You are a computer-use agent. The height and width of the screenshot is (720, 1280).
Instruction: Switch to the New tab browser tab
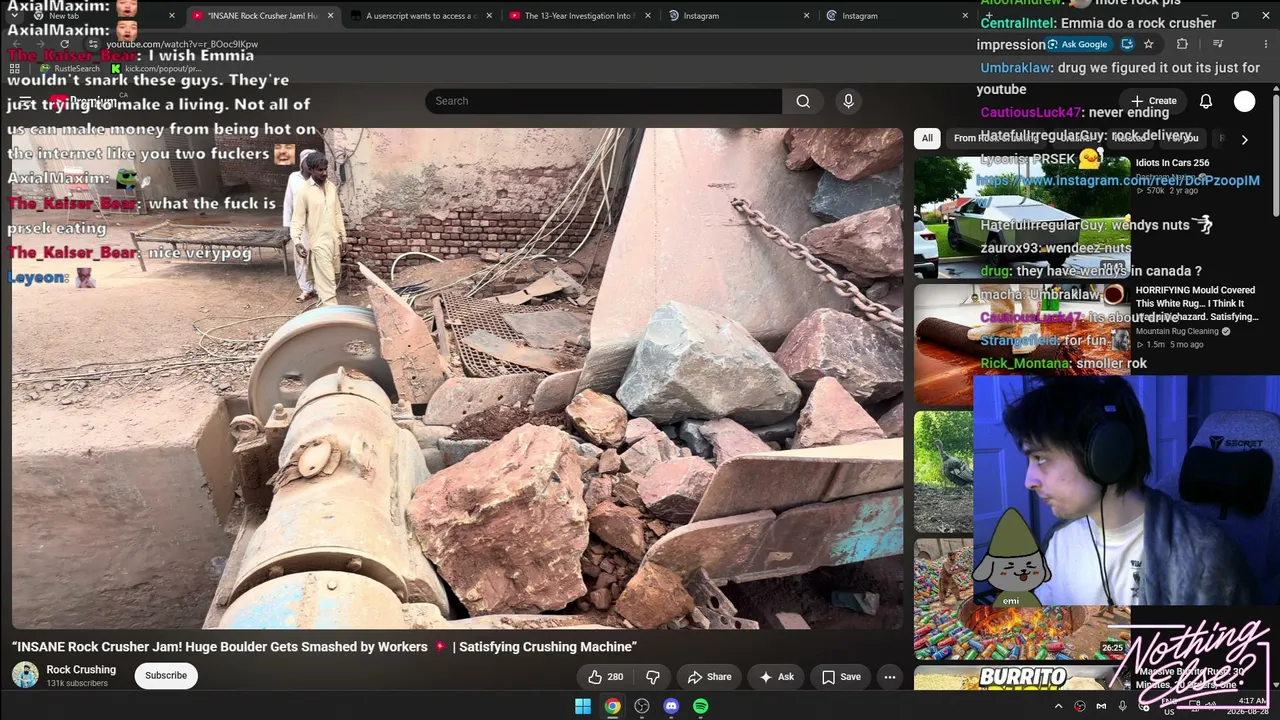pyautogui.click(x=104, y=16)
